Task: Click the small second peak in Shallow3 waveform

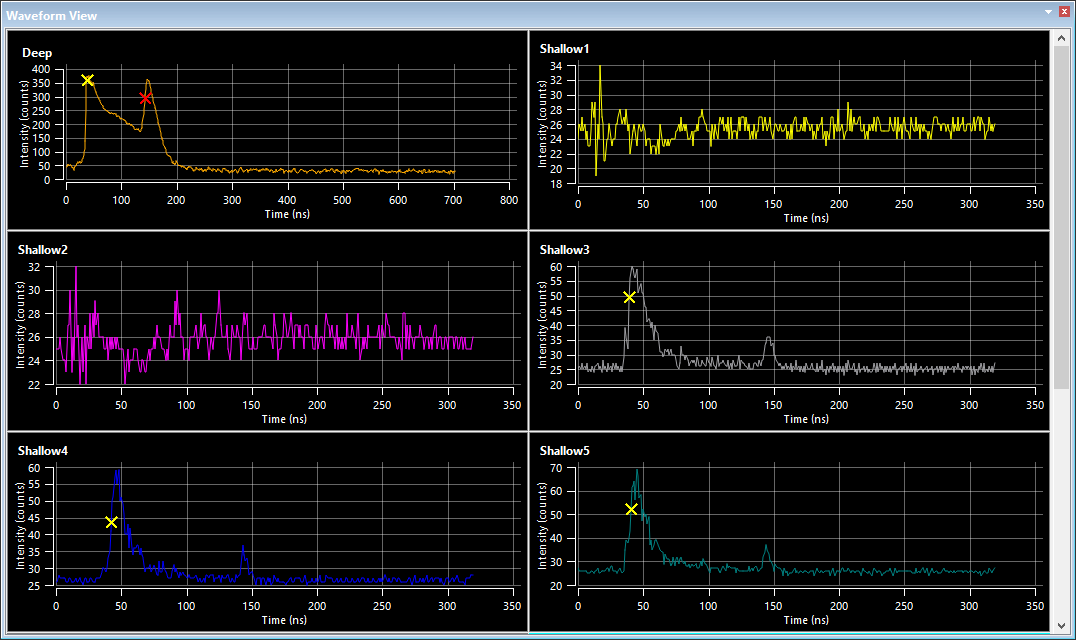Action: 768,339
